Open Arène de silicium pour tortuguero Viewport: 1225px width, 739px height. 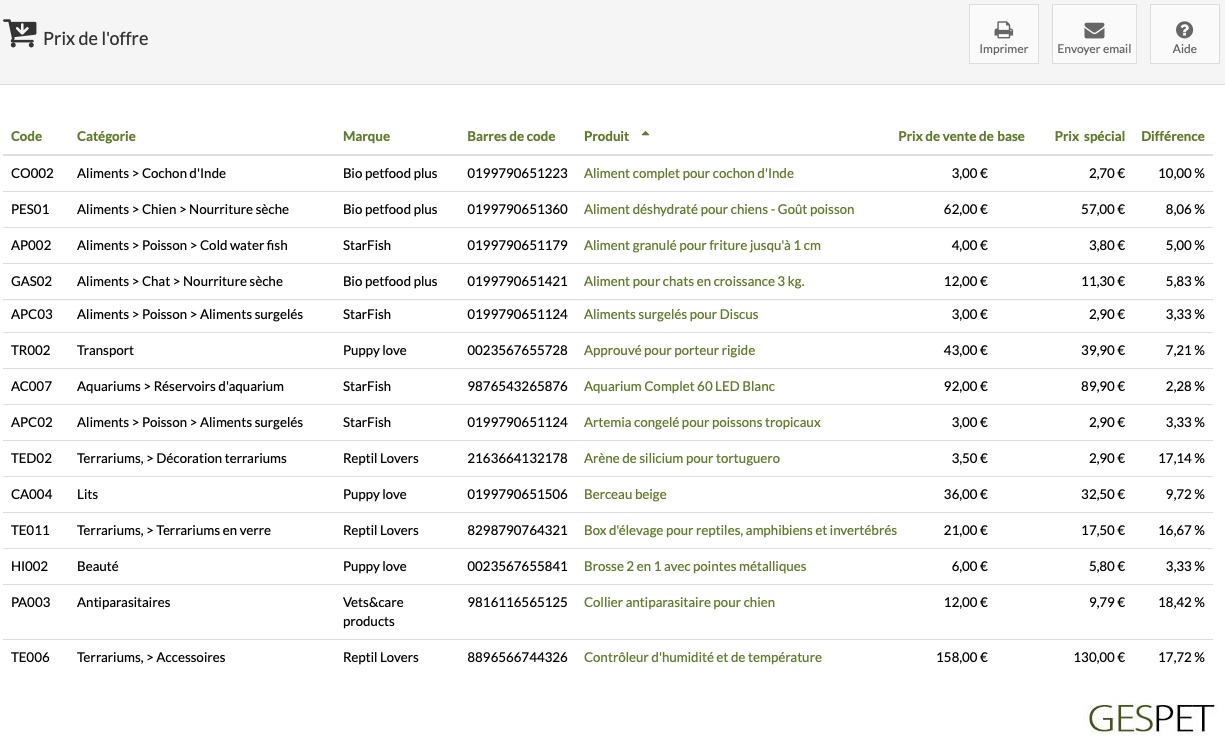click(682, 458)
